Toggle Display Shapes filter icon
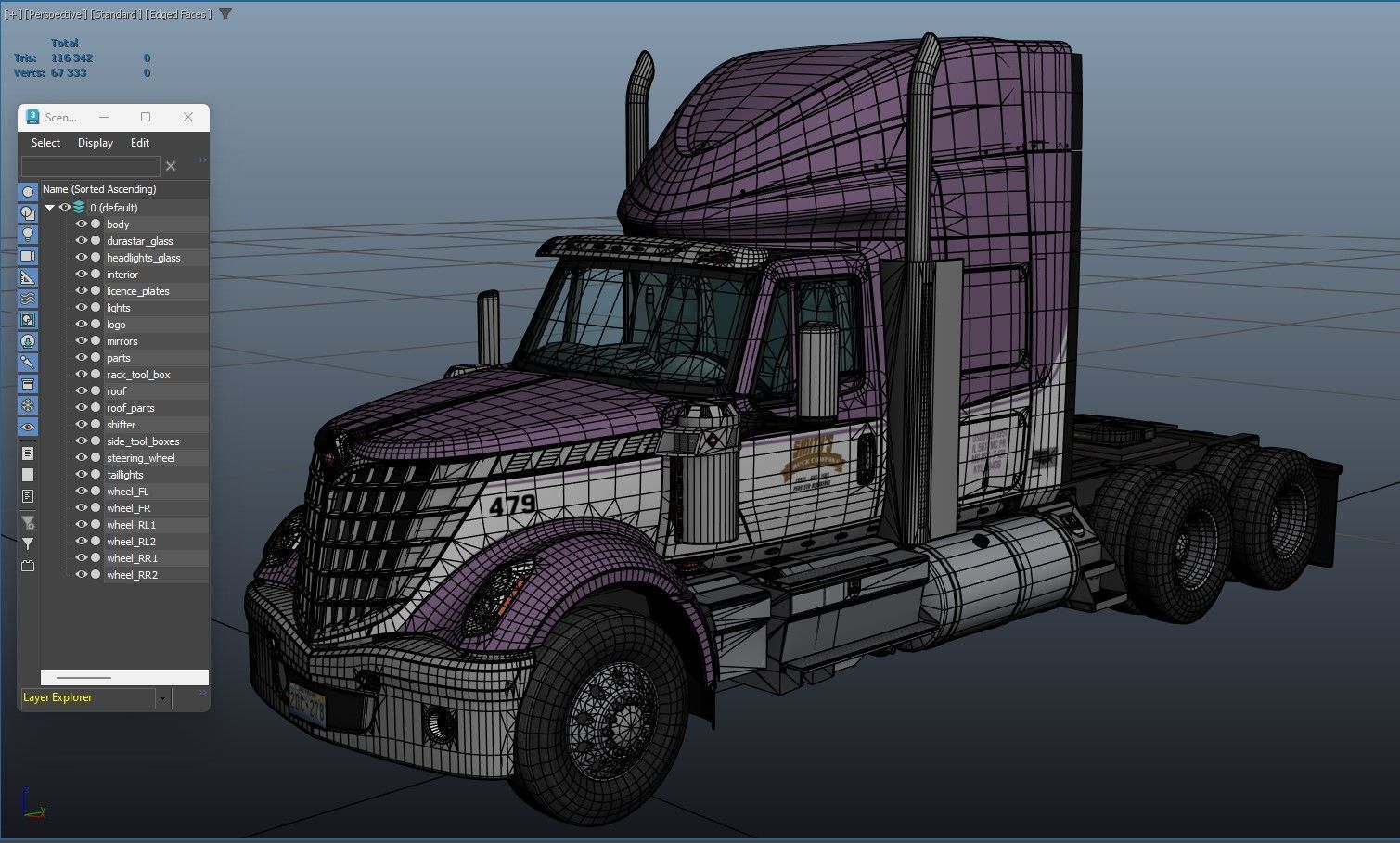This screenshot has height=843, width=1400. (28, 213)
